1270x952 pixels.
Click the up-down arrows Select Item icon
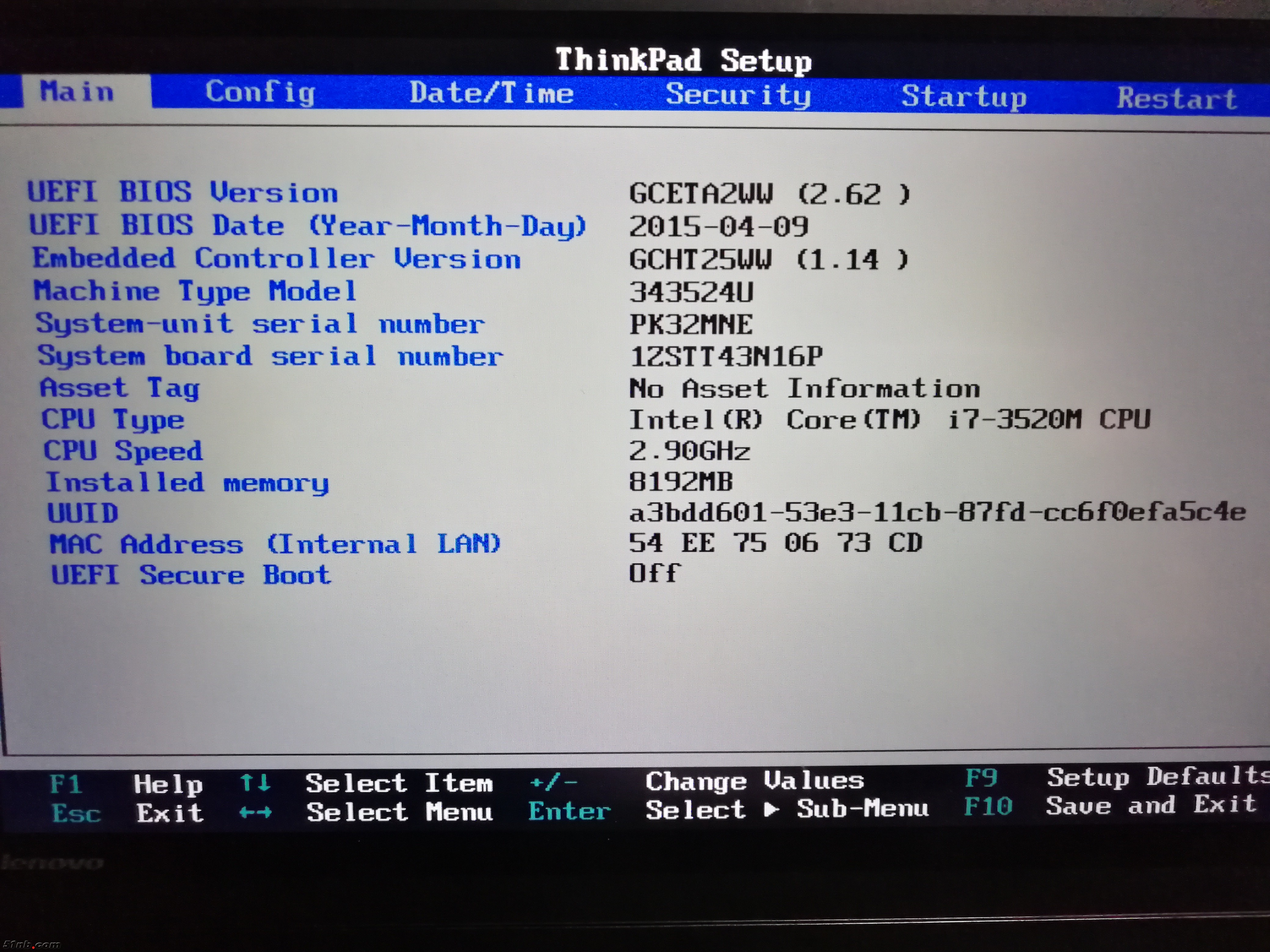coord(255,783)
